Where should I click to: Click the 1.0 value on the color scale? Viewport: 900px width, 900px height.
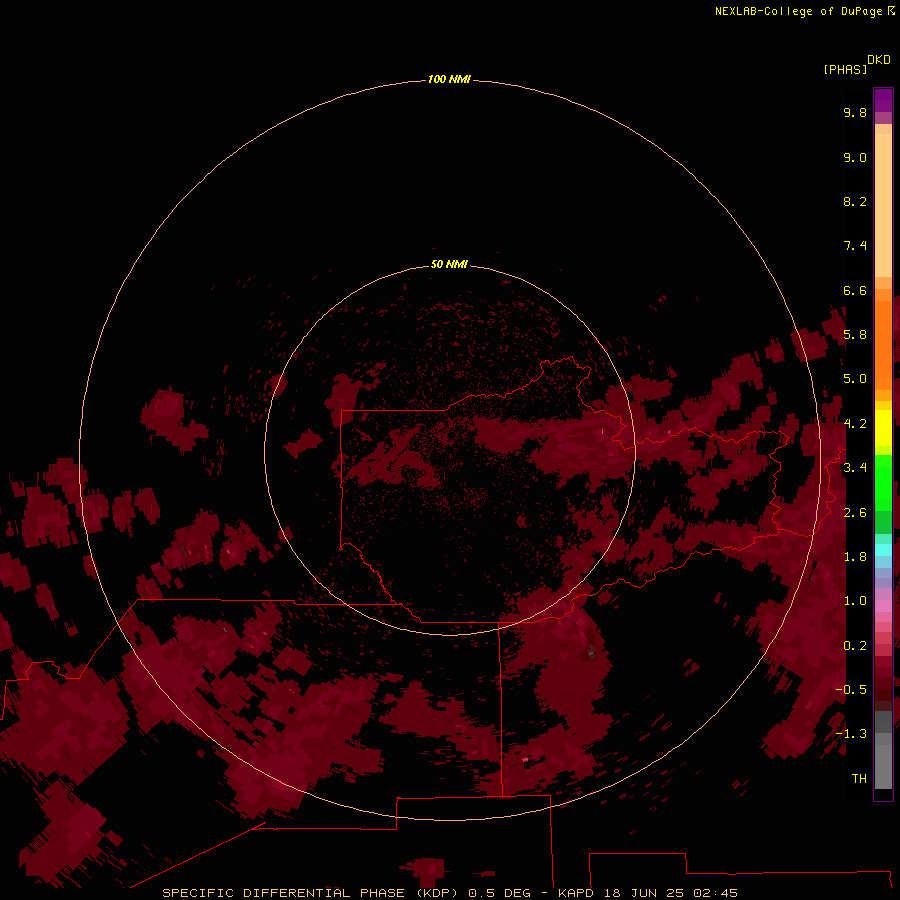pyautogui.click(x=855, y=601)
